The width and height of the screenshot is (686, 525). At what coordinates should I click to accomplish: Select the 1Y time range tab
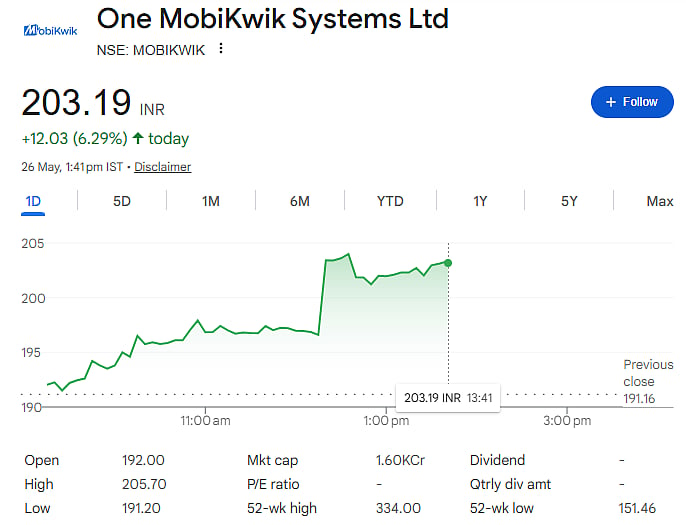pos(480,201)
